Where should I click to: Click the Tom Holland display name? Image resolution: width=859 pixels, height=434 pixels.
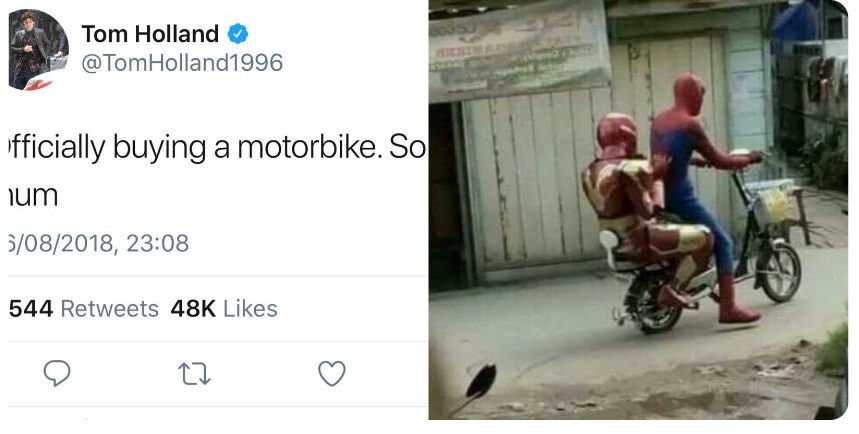point(150,34)
